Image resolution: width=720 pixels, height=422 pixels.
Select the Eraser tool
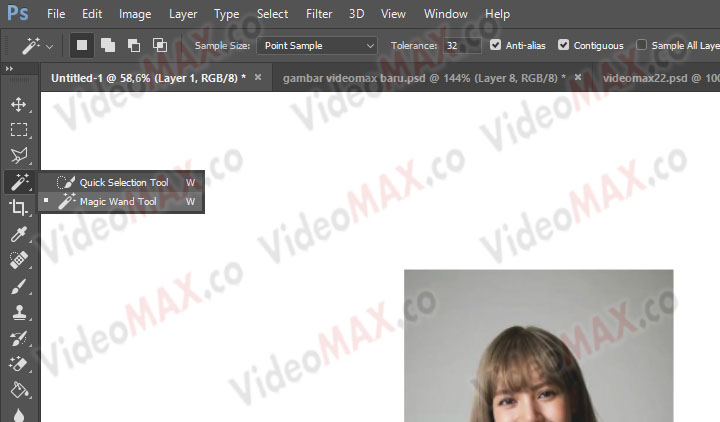click(x=18, y=364)
